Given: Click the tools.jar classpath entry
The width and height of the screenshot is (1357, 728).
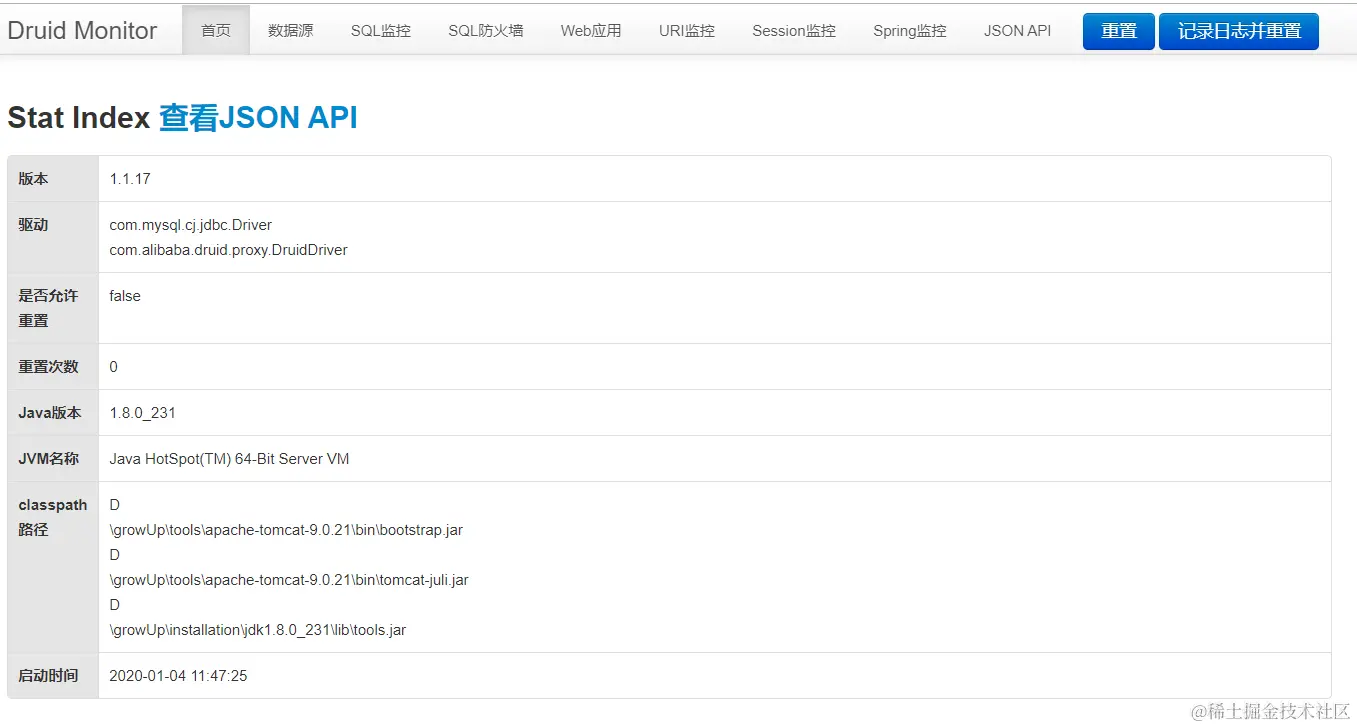Looking at the screenshot, I should pos(258,630).
